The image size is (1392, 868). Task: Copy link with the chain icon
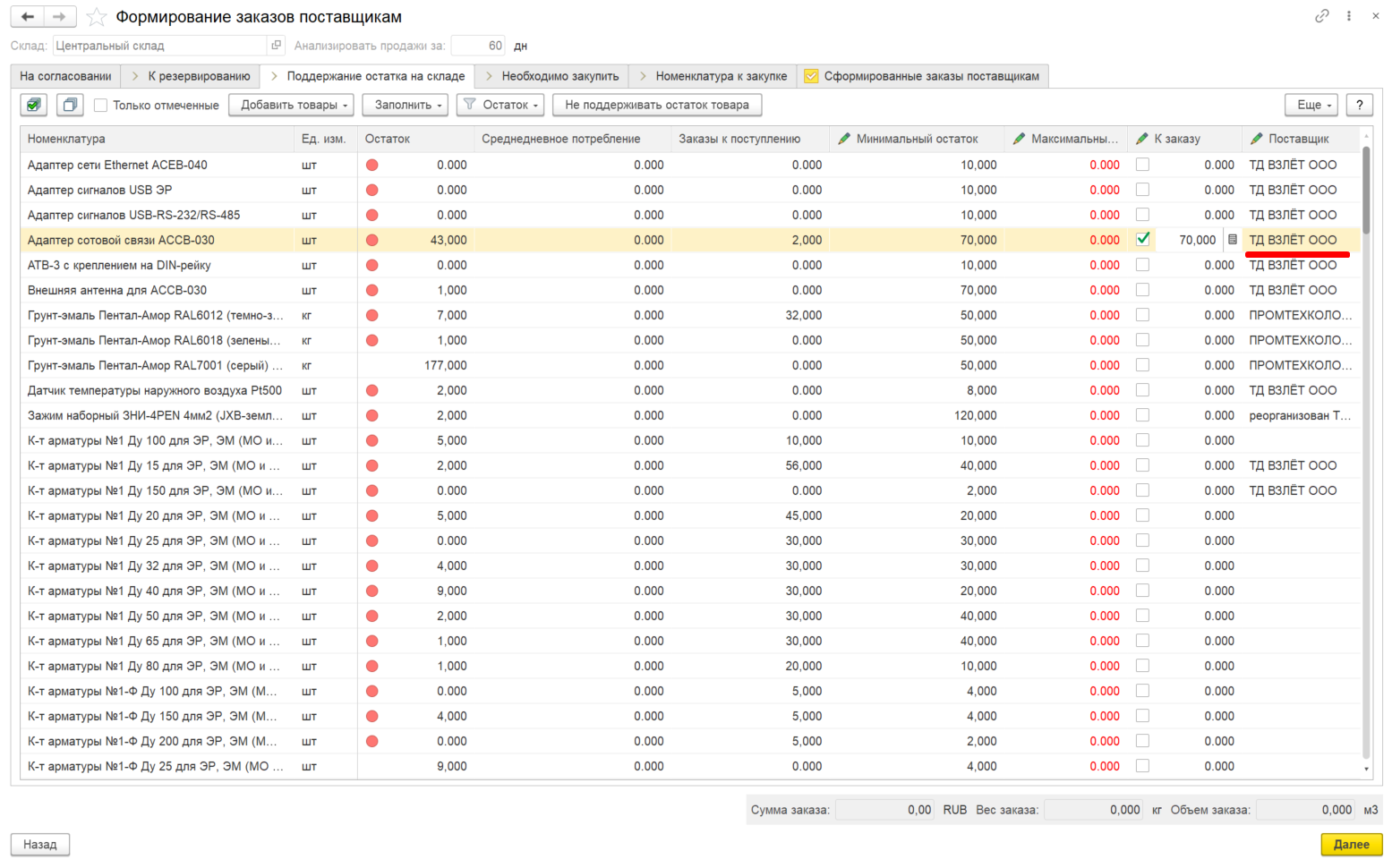click(x=1321, y=16)
